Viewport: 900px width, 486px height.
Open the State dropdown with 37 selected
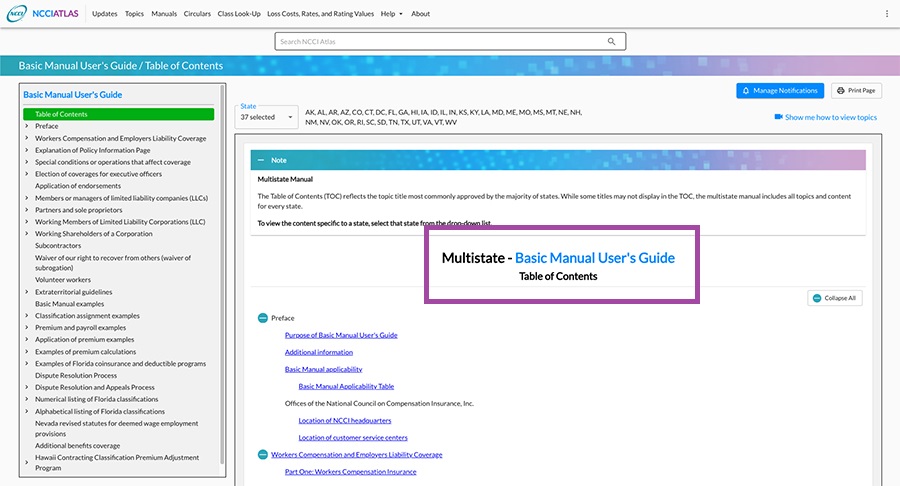[x=266, y=117]
